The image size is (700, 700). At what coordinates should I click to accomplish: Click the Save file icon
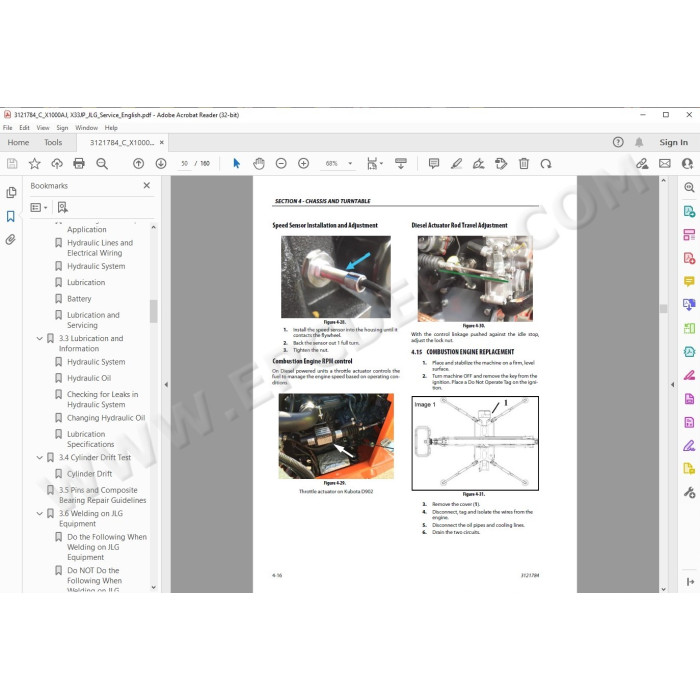[x=12, y=164]
